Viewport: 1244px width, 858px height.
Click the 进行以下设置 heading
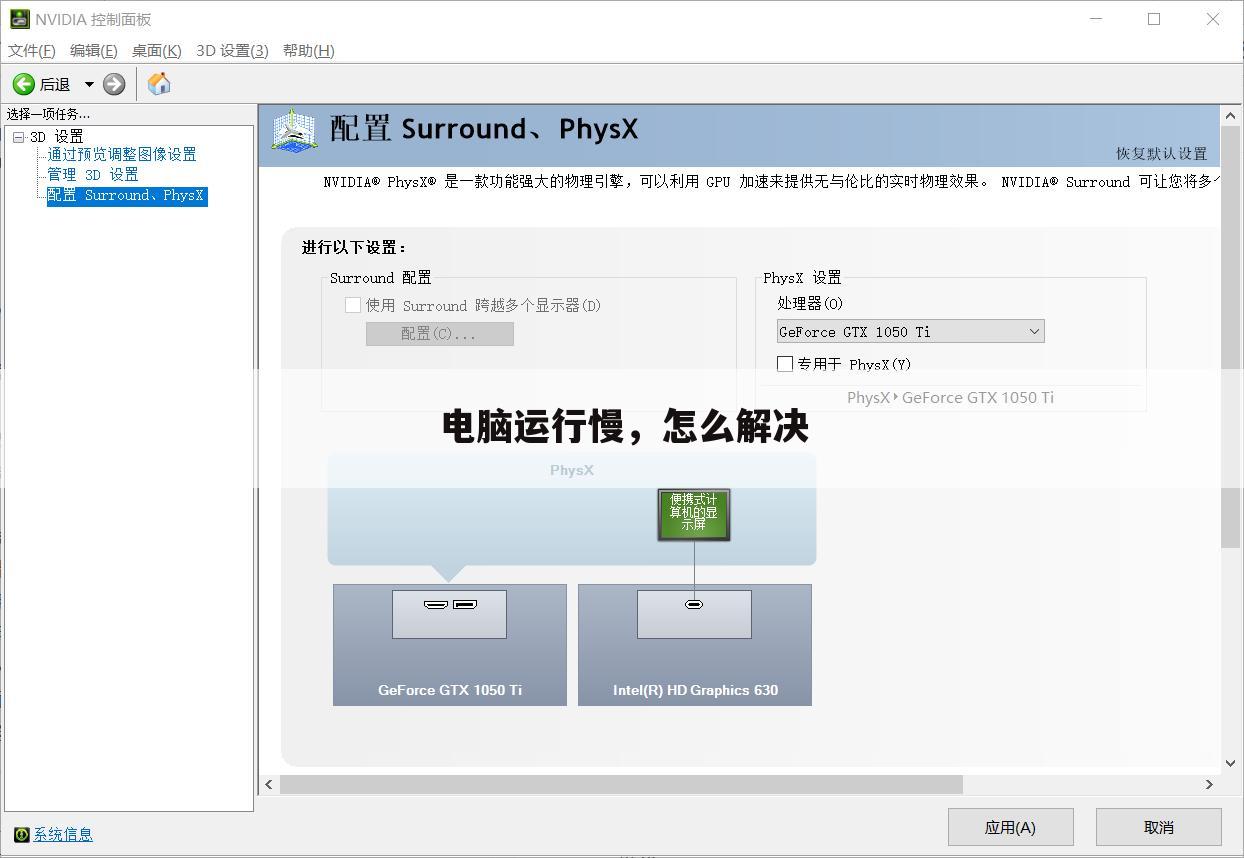pos(355,247)
